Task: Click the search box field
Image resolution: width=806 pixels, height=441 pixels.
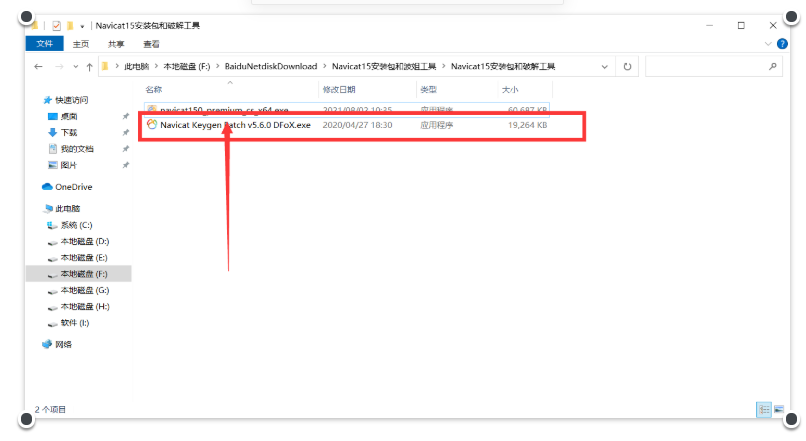Action: [x=714, y=66]
